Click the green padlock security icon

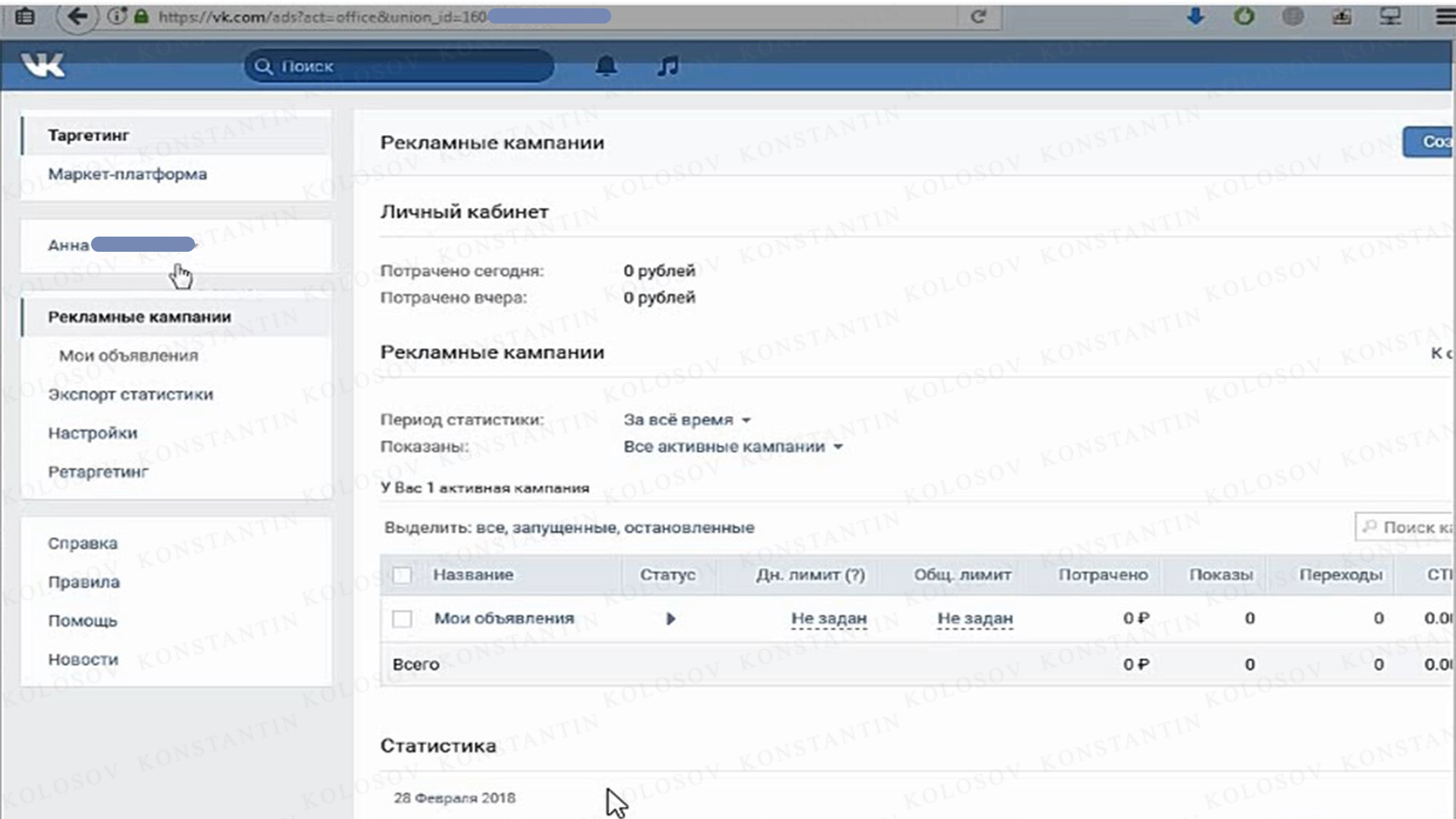[x=141, y=16]
